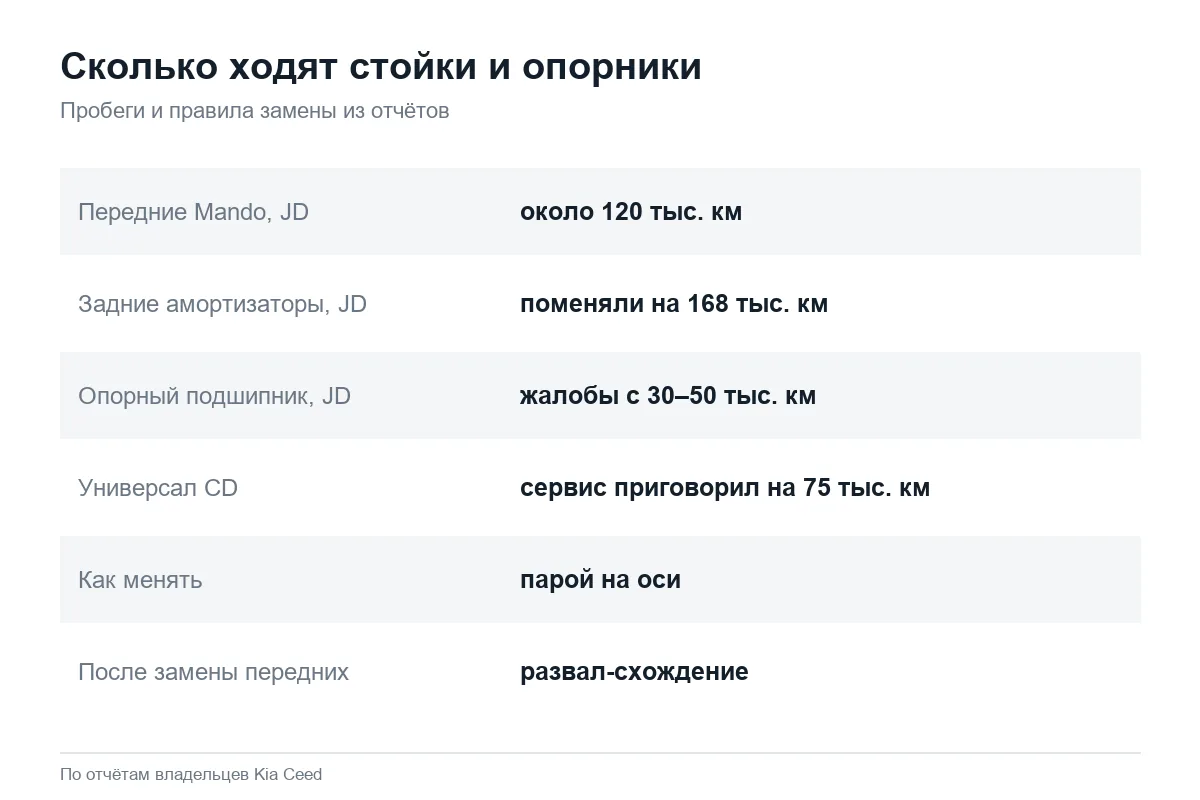Select the label 'Опорный подшипник, JD'
Screen dimensions: 1200x800
tap(214, 396)
